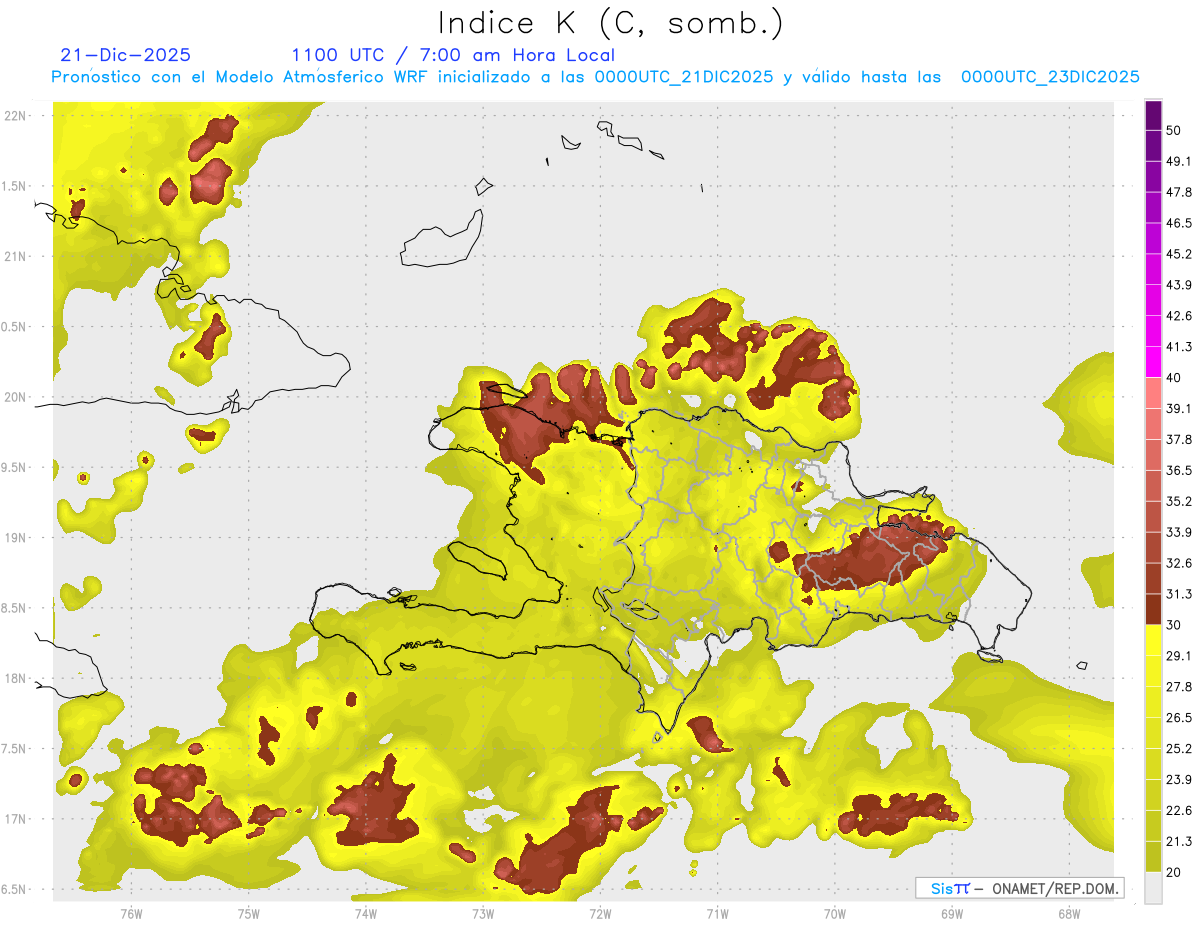
Task: Click the 17N latitude label
Action: [17, 819]
